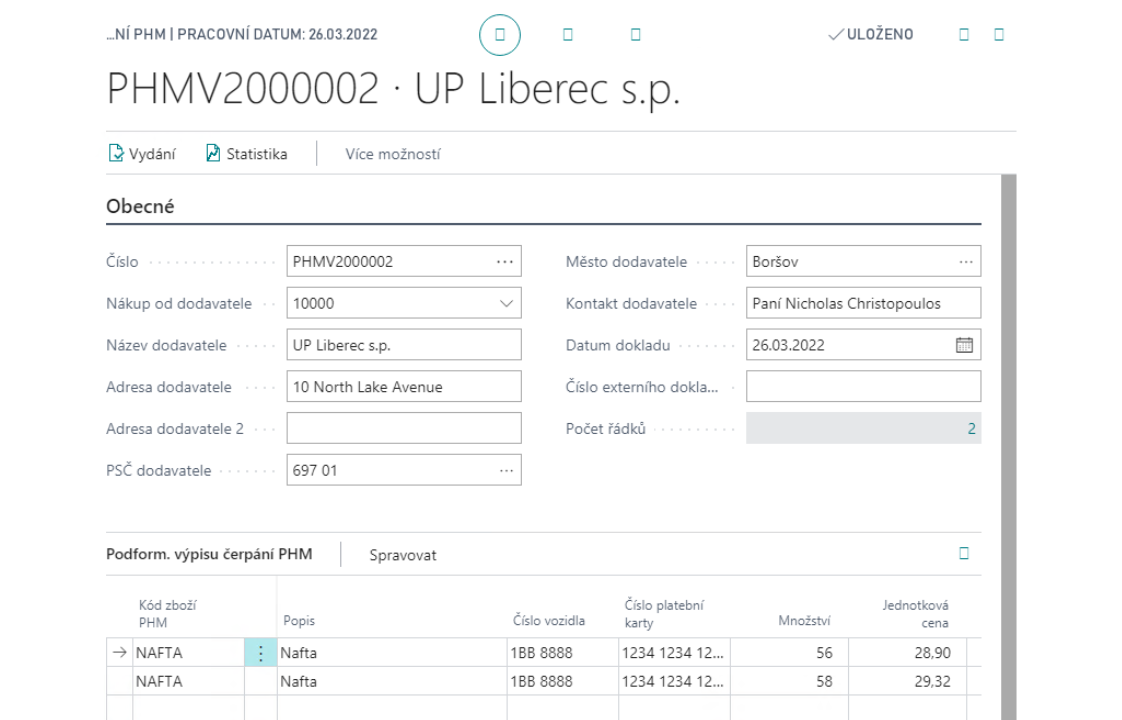Expand the Nákup od dodavatele dropdown

click(x=506, y=303)
